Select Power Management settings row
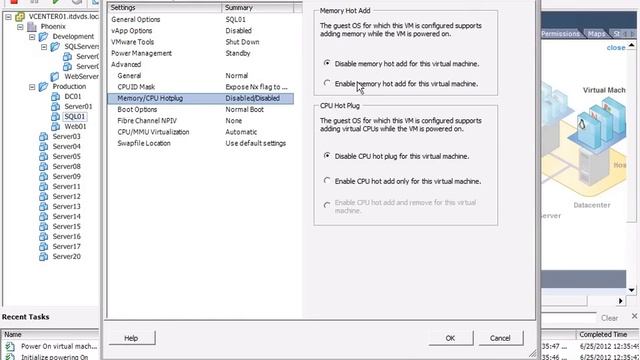Screen dimensions: 640x360 click(x=200, y=53)
